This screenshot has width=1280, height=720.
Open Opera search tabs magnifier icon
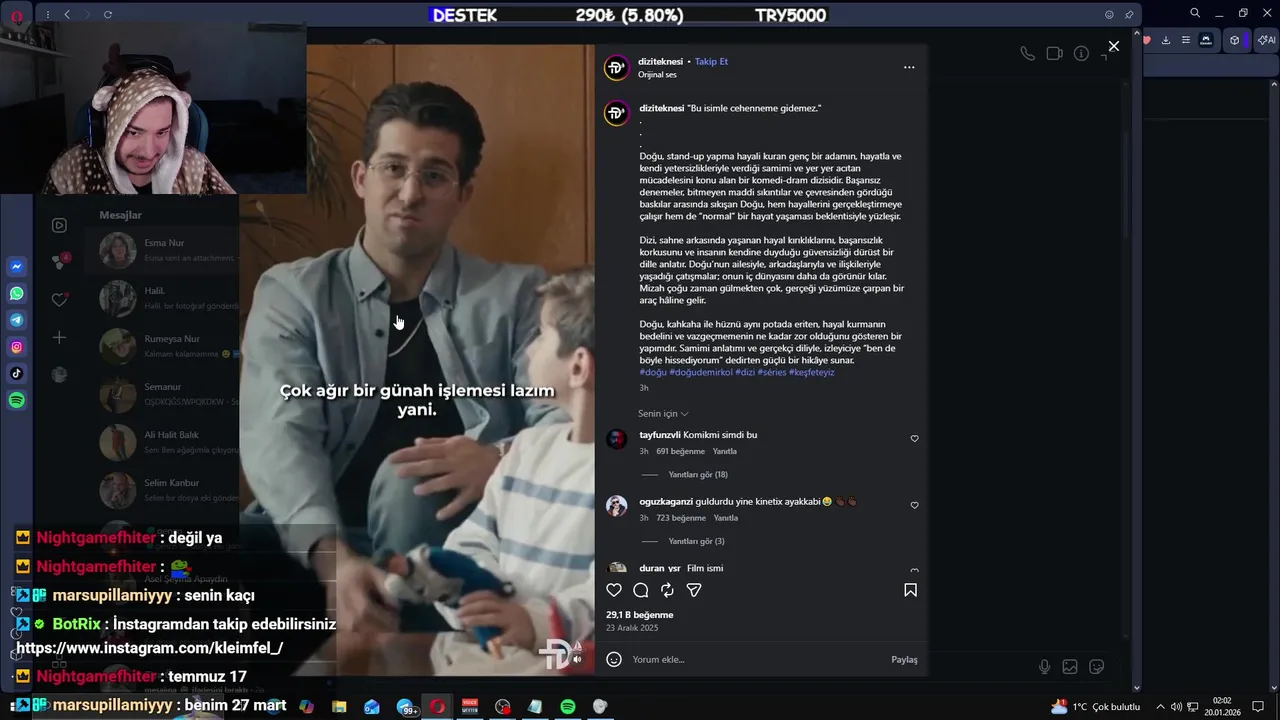pyautogui.click(x=1195, y=13)
